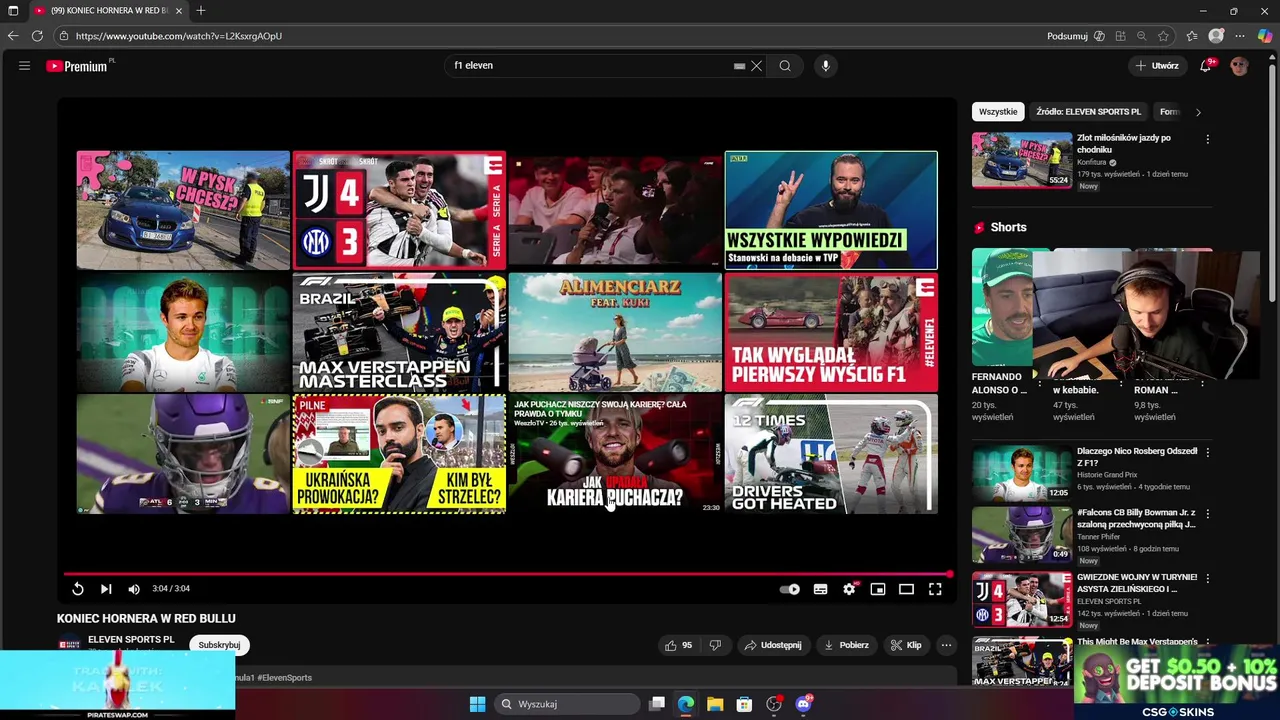Open menu for GWIEZDNE WOJNY W TURYNIE video
The height and width of the screenshot is (720, 1280).
point(1207,578)
